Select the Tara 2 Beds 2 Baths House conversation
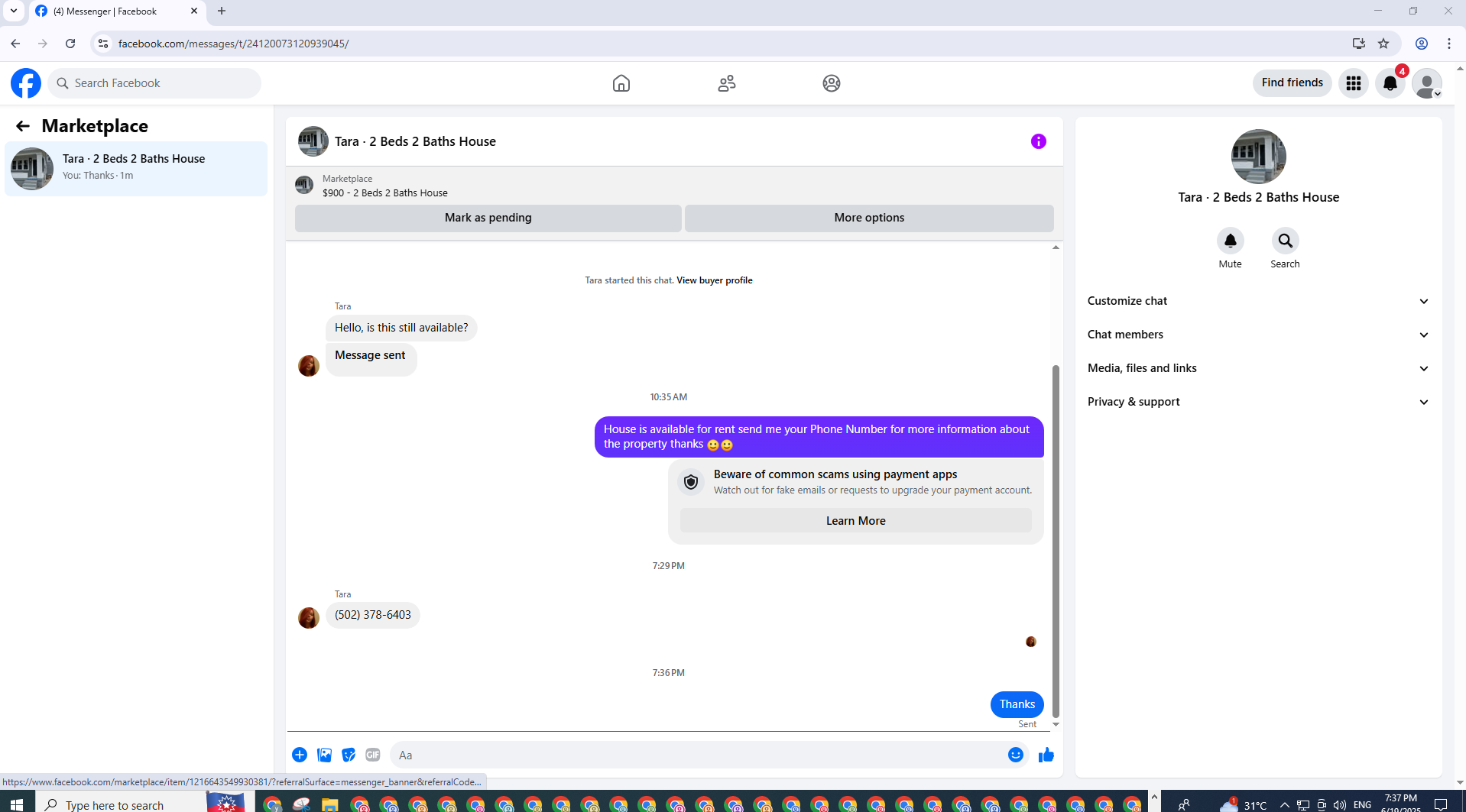 [x=136, y=169]
